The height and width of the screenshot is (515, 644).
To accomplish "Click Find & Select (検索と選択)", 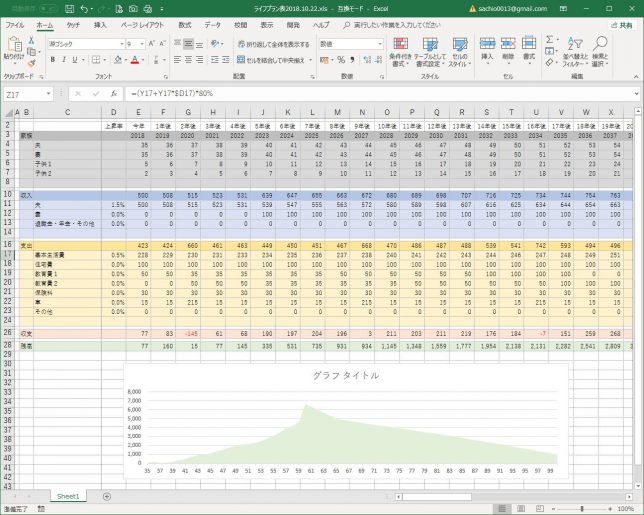I will click(600, 52).
